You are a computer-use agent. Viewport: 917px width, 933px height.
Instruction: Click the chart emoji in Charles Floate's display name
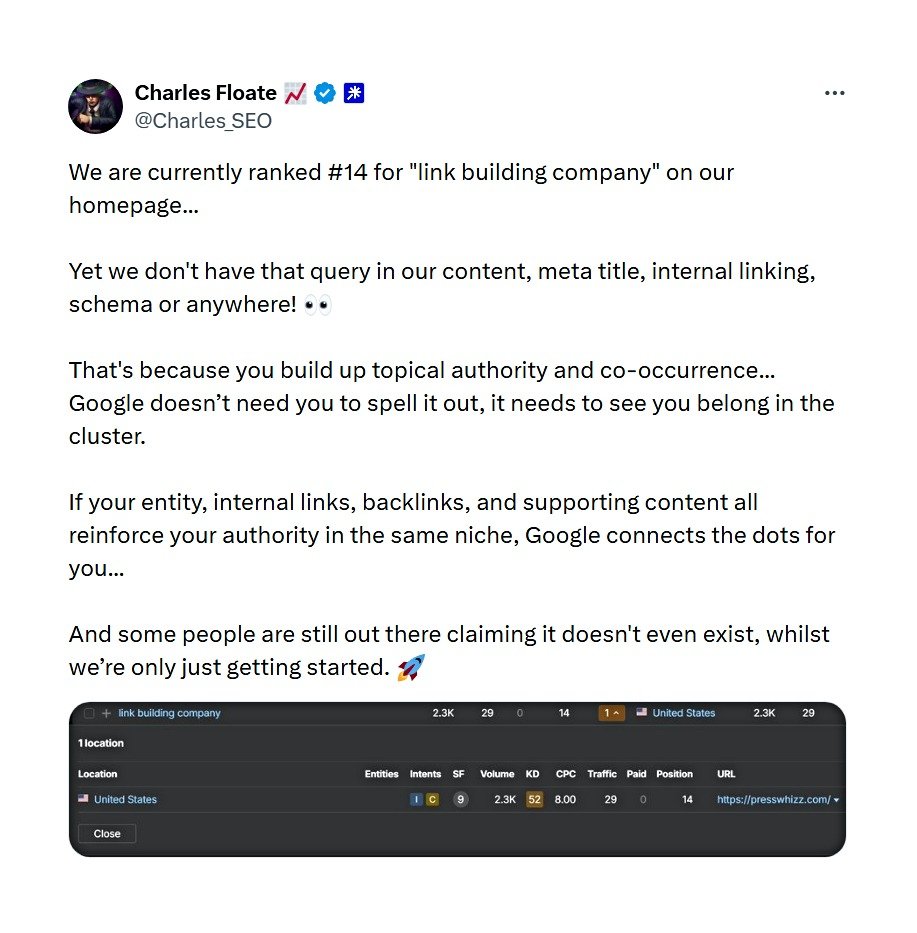(294, 92)
